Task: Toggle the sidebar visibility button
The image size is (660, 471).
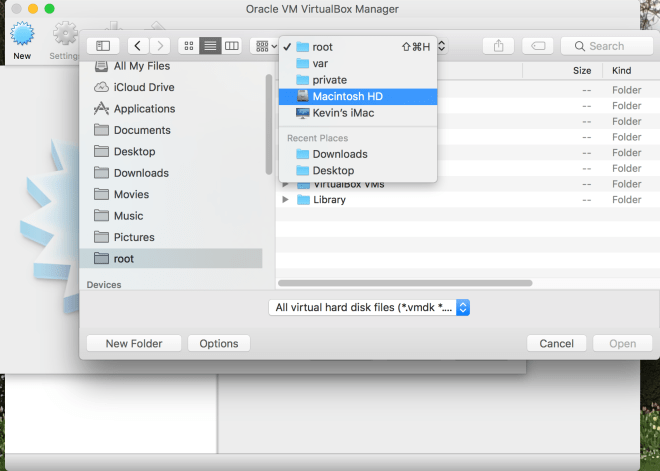Action: click(103, 46)
